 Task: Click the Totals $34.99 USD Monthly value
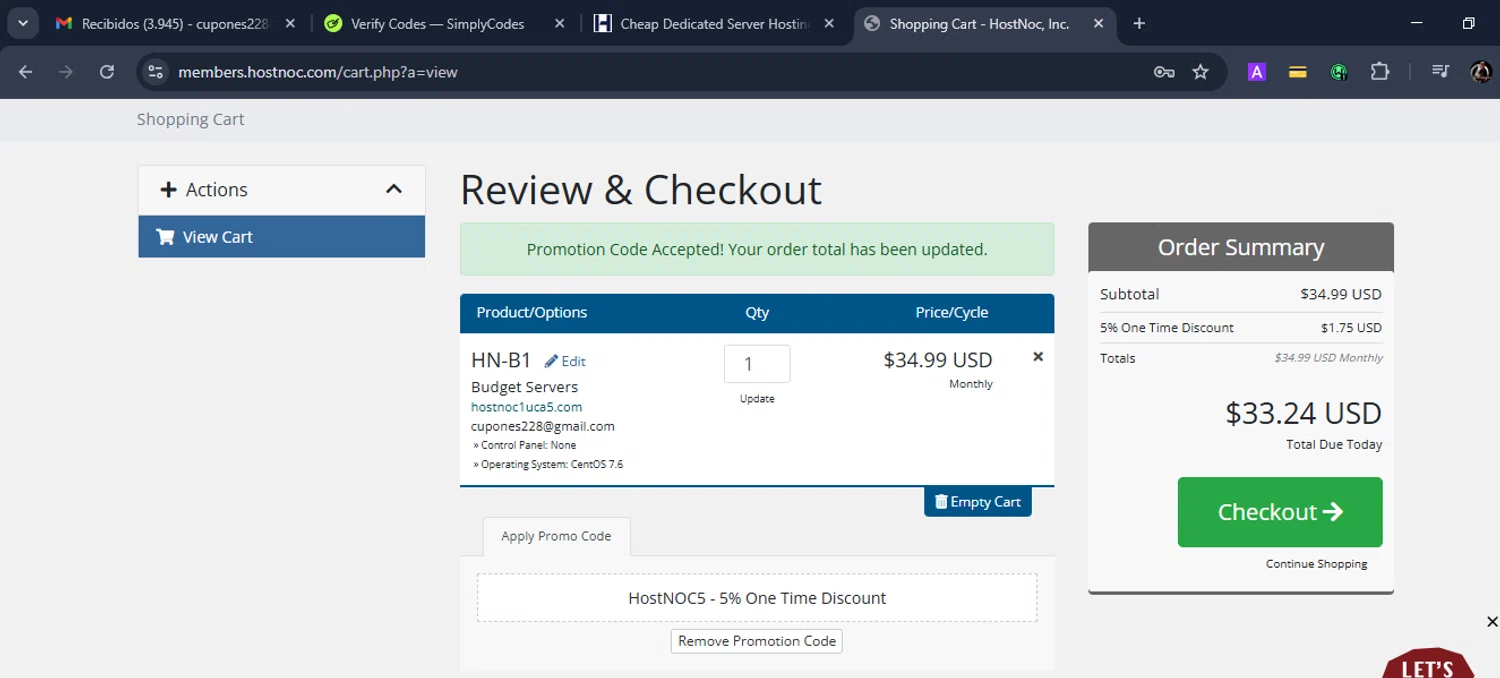click(1329, 357)
